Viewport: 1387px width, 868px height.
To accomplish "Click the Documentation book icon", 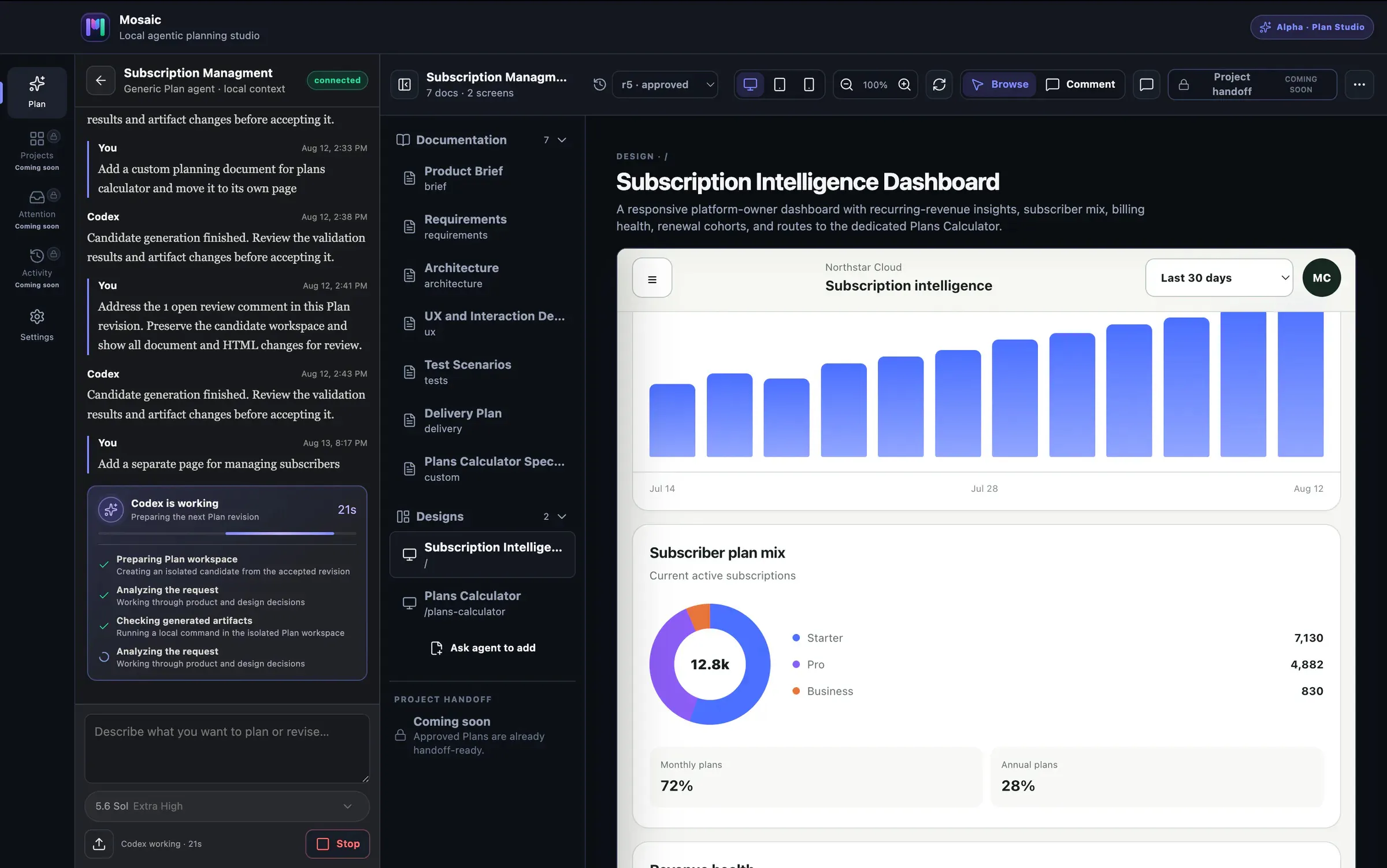I will tap(403, 140).
